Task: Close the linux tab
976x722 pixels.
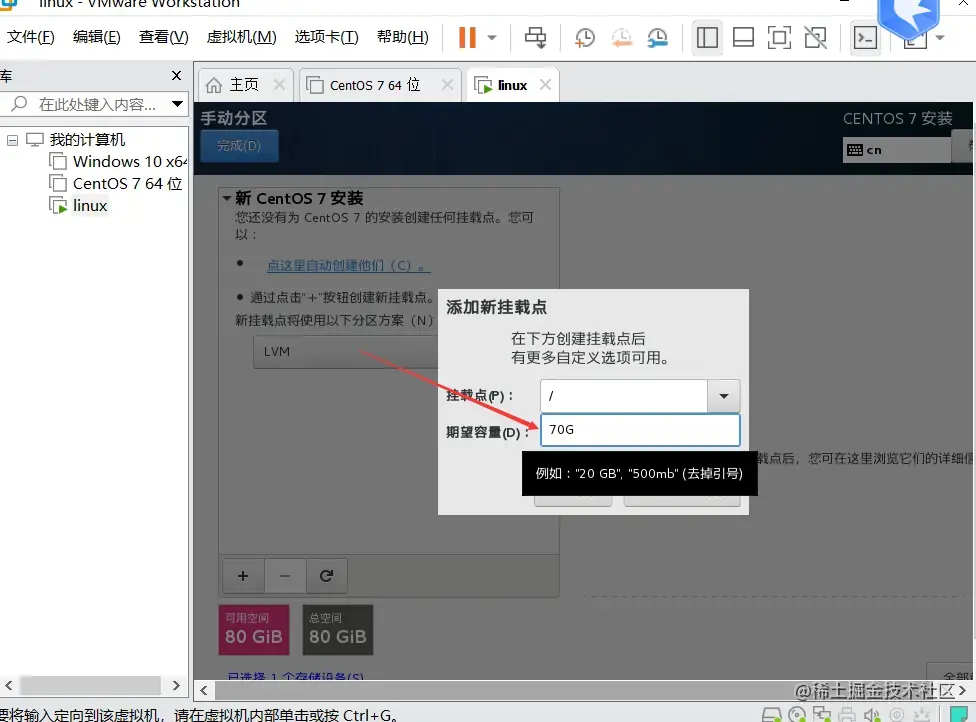Action: (545, 84)
